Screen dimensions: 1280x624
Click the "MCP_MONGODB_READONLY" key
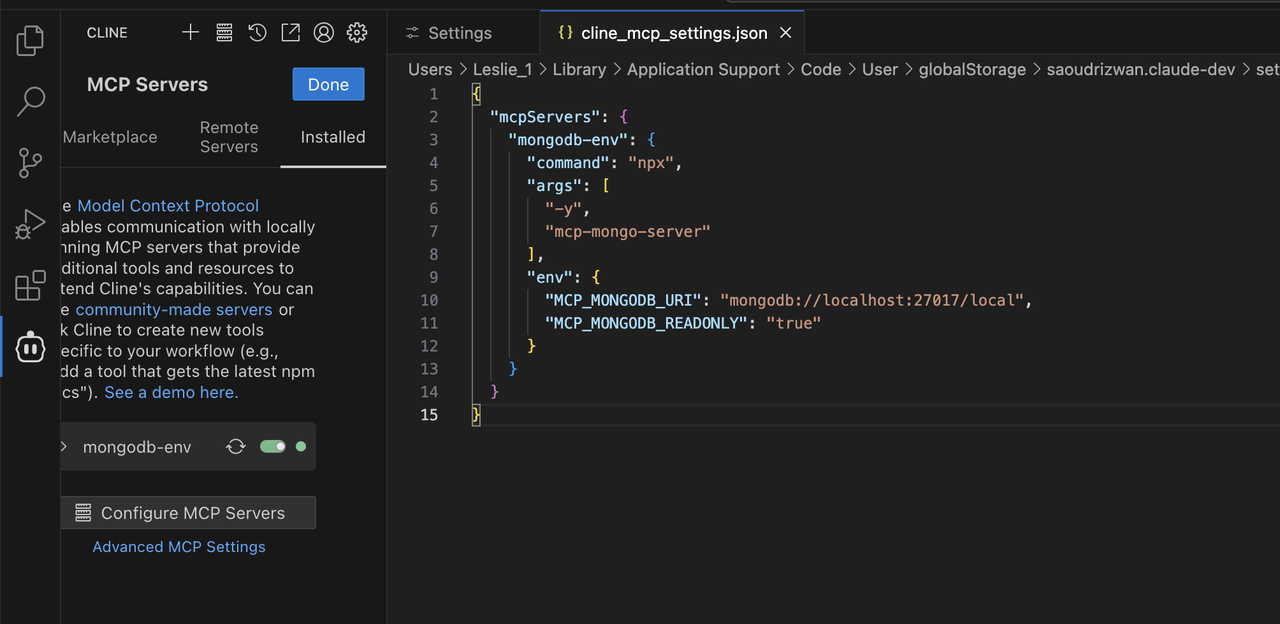(646, 323)
